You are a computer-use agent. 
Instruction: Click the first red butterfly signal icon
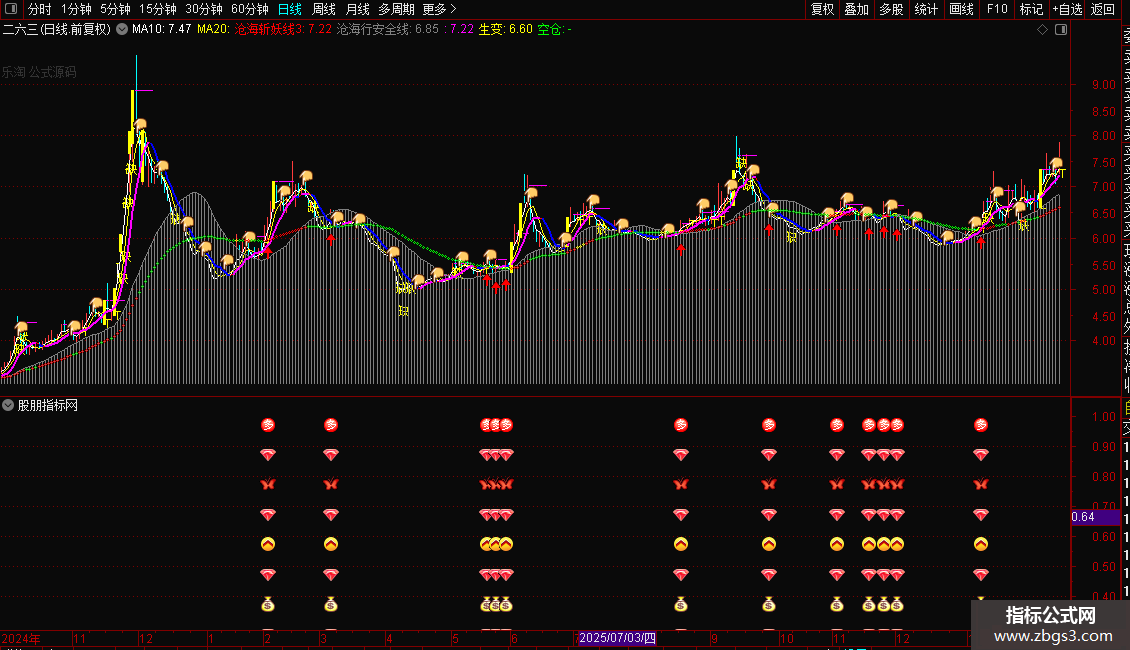coord(267,485)
